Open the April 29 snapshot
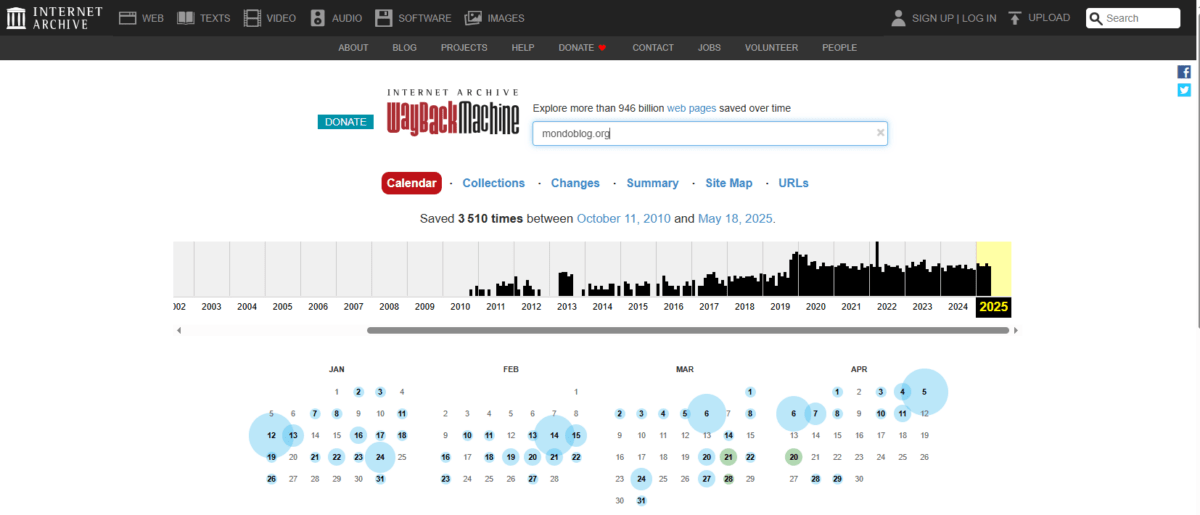The height and width of the screenshot is (515, 1200). pos(838,479)
